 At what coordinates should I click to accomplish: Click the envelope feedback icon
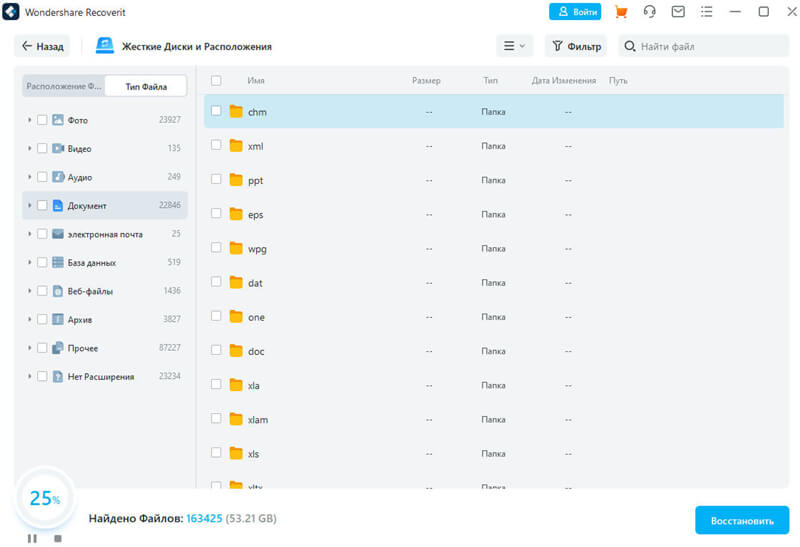[678, 12]
